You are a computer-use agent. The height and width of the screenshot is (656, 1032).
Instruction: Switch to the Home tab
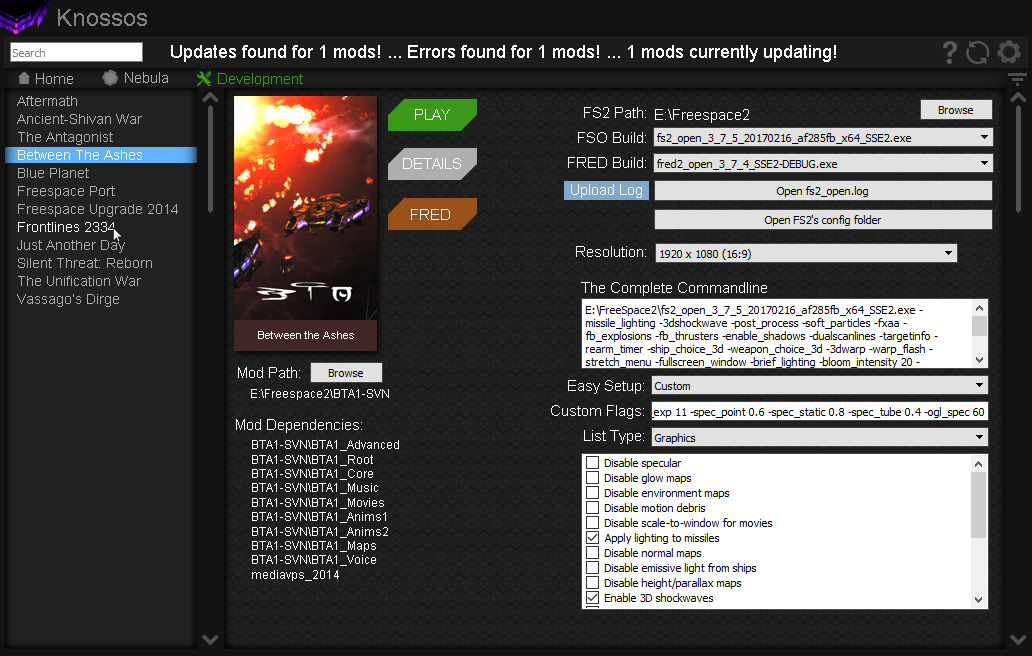[x=45, y=79]
